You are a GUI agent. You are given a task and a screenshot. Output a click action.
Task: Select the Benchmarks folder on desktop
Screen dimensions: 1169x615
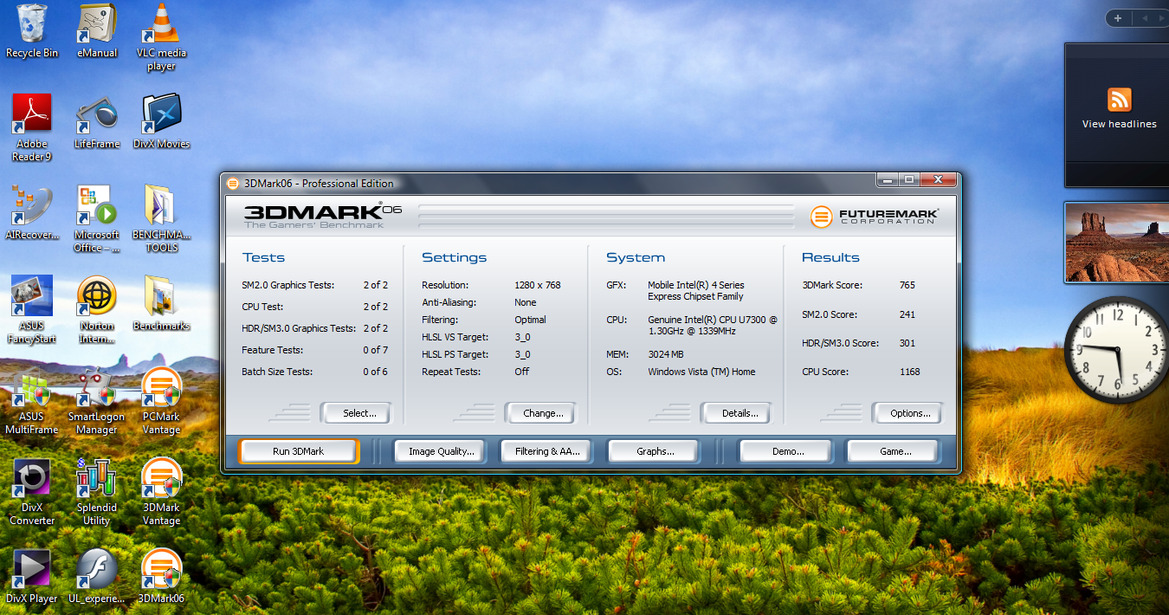(161, 303)
